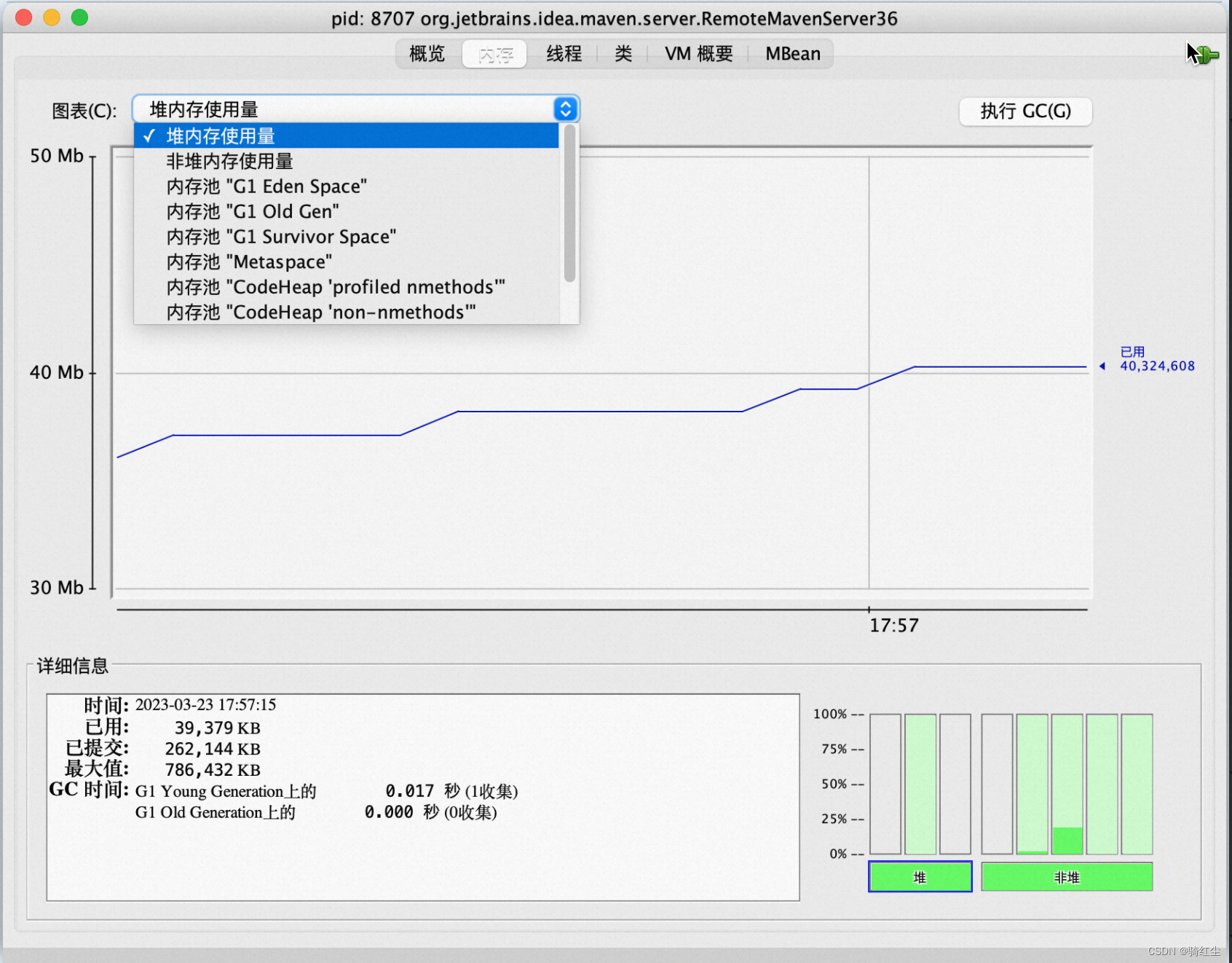This screenshot has height=963, width=1232.
Task: Click the 786,432 KB max value
Action: pos(213,770)
